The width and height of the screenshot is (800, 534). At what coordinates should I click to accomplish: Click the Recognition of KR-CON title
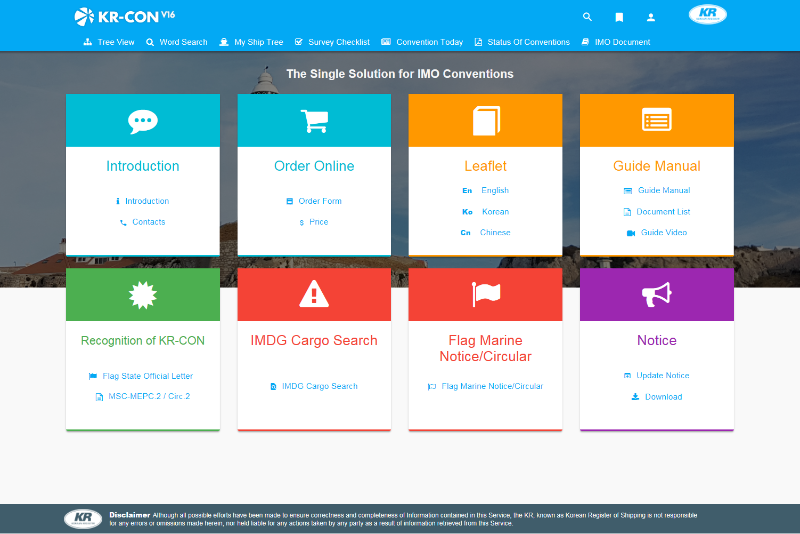tap(143, 341)
